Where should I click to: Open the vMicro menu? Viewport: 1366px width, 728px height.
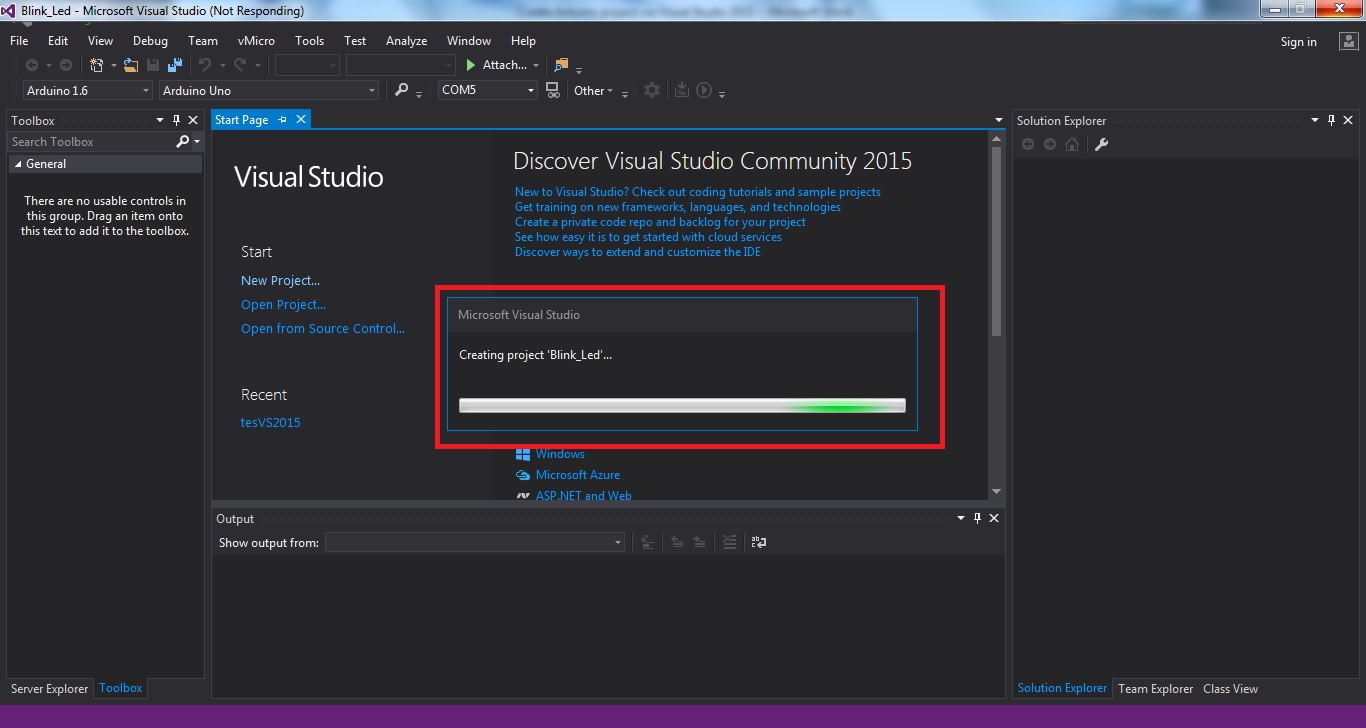coord(256,41)
